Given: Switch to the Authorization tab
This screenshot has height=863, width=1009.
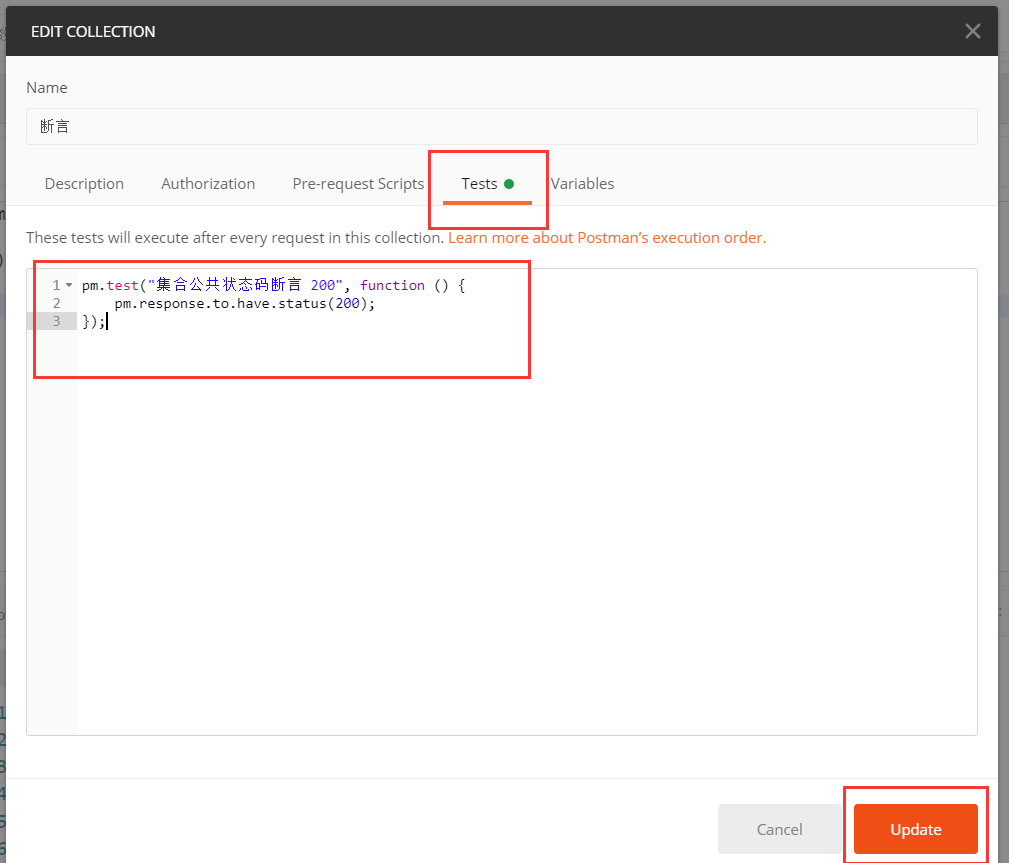Looking at the screenshot, I should tap(208, 183).
